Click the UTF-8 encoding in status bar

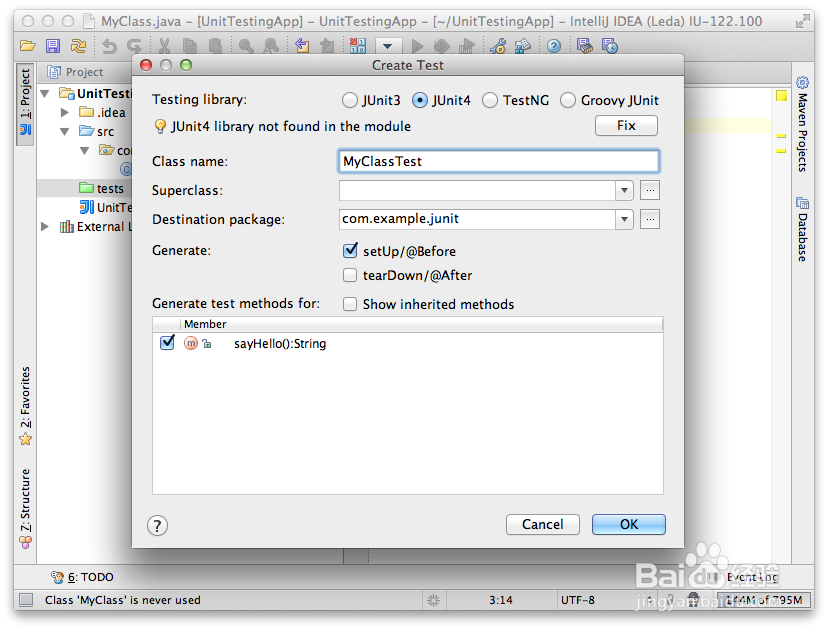[578, 600]
